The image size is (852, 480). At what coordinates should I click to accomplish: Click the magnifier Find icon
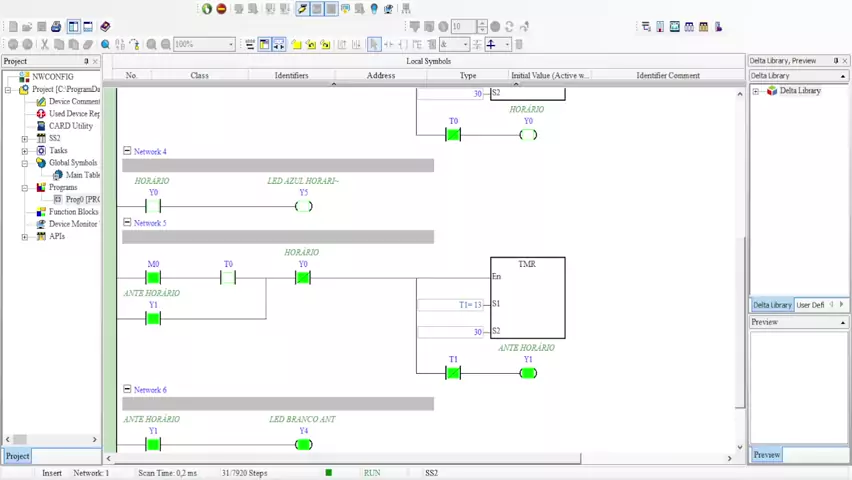click(x=106, y=44)
